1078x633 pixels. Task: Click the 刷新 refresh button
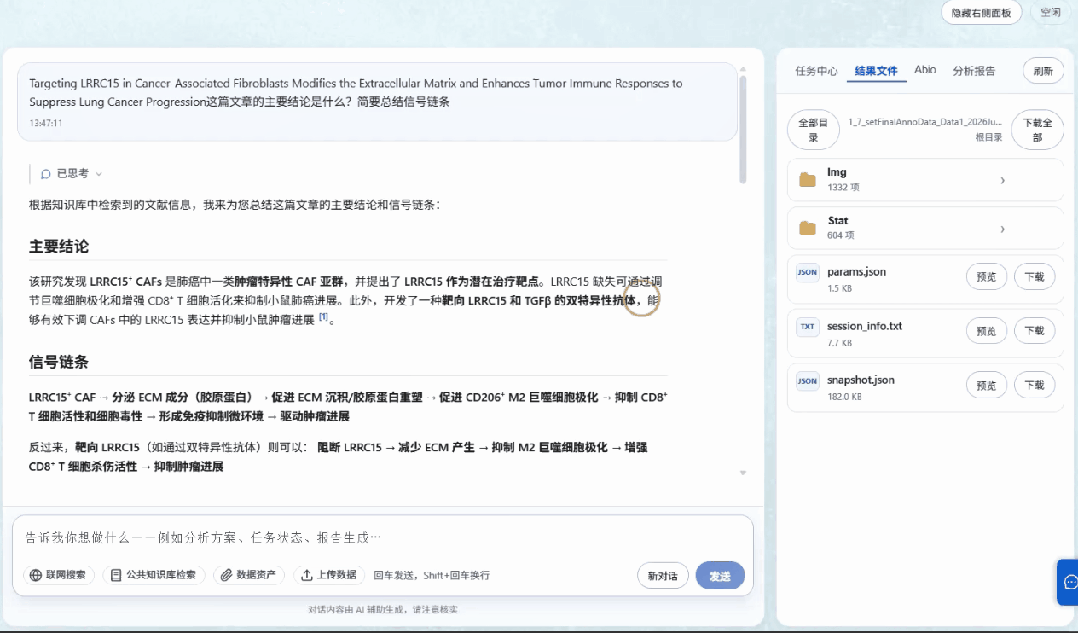(x=1043, y=71)
